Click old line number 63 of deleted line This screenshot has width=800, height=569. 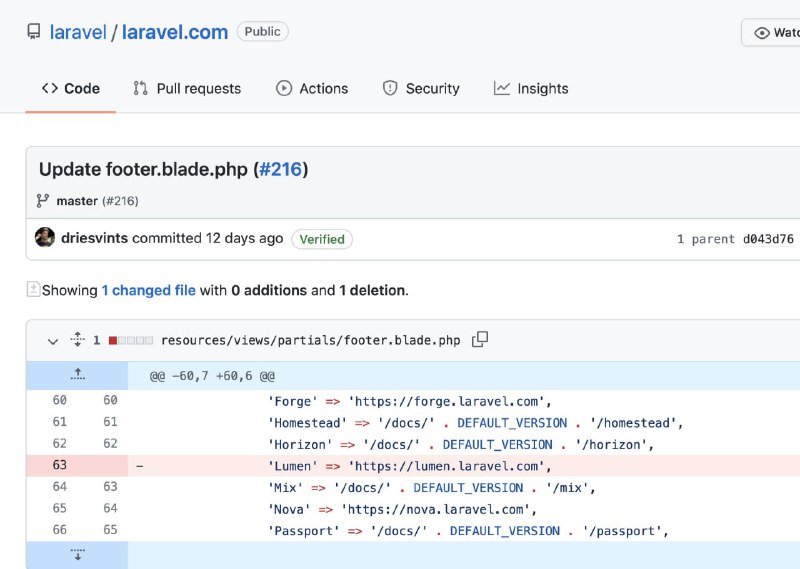tap(60, 465)
